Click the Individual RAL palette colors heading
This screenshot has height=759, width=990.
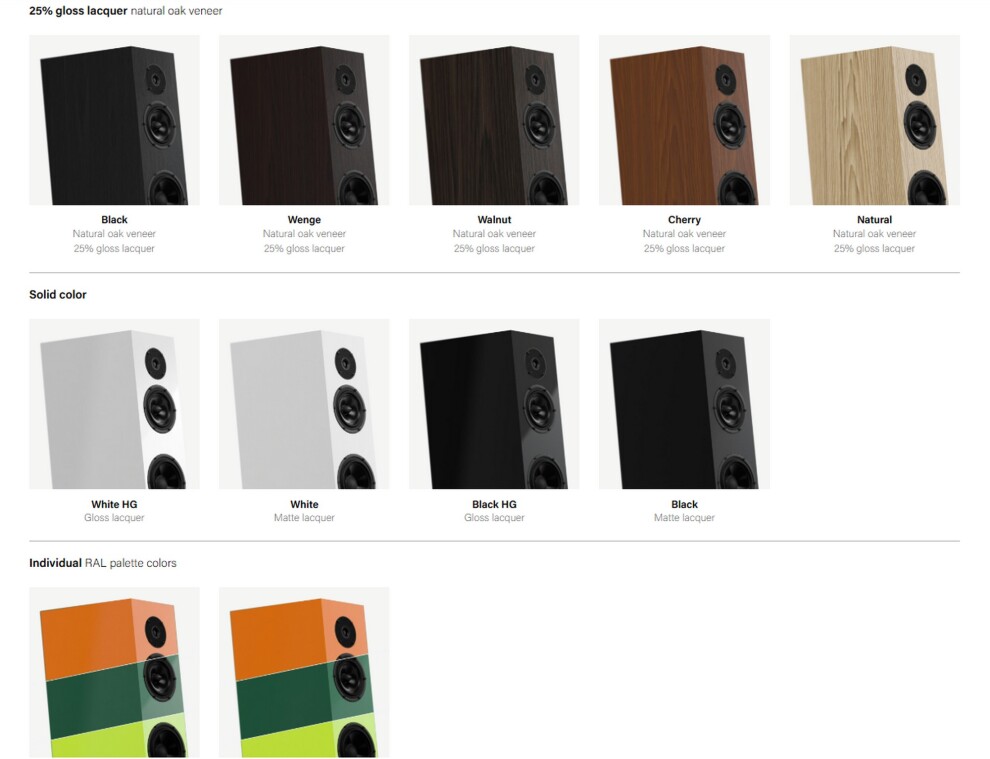[x=103, y=563]
